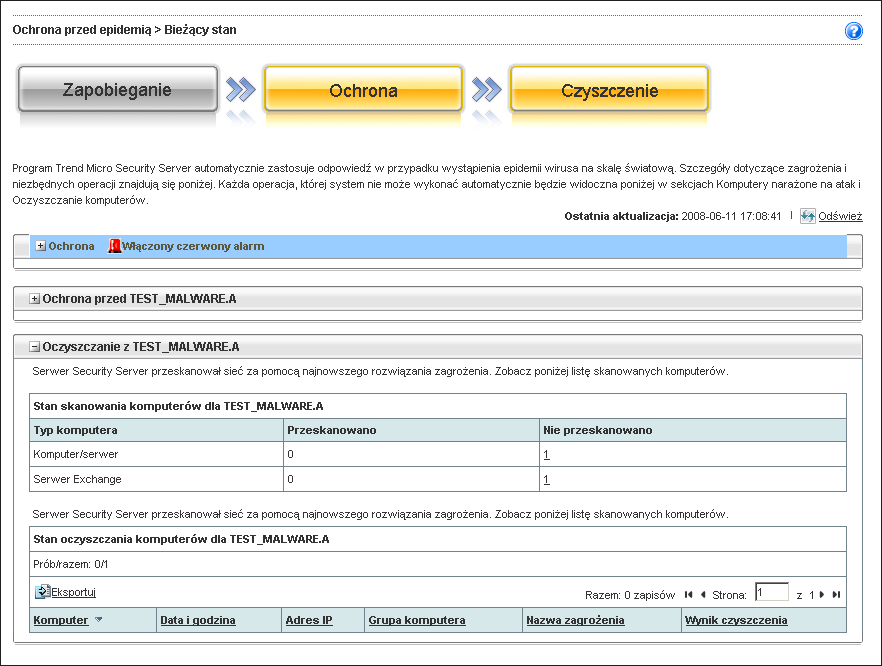Click the Odśwież link
This screenshot has width=882, height=666.
pyautogui.click(x=840, y=216)
